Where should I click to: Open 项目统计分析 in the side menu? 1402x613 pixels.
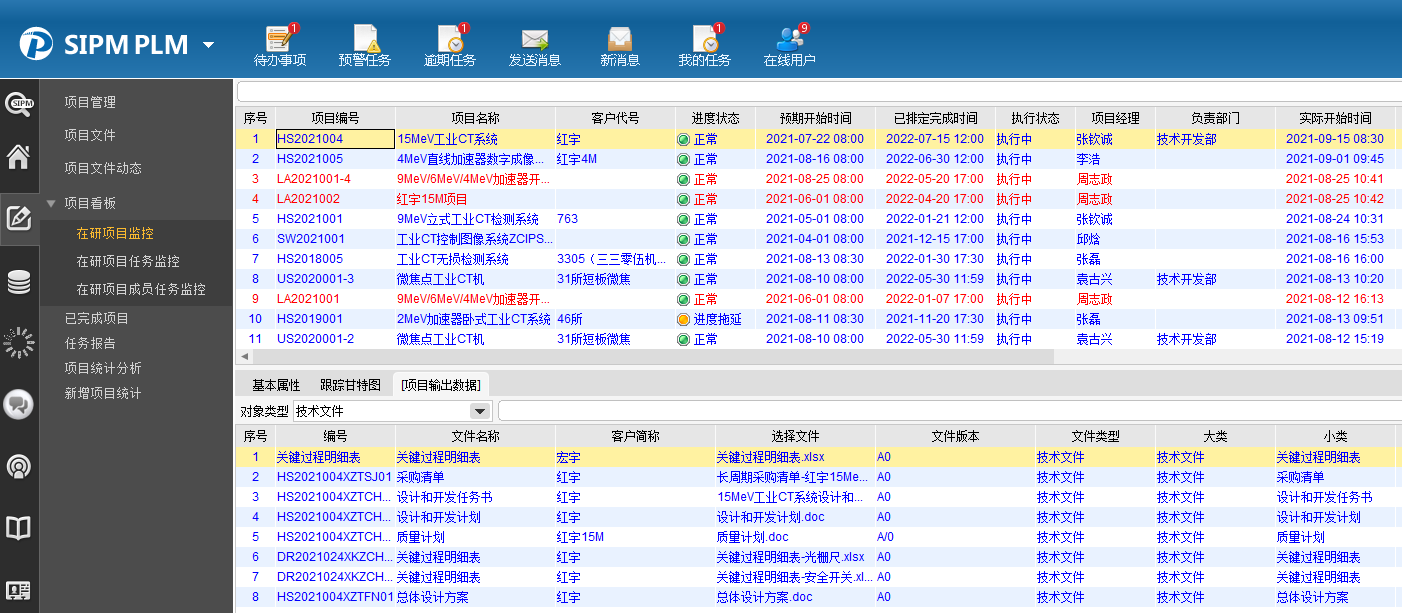[x=103, y=368]
